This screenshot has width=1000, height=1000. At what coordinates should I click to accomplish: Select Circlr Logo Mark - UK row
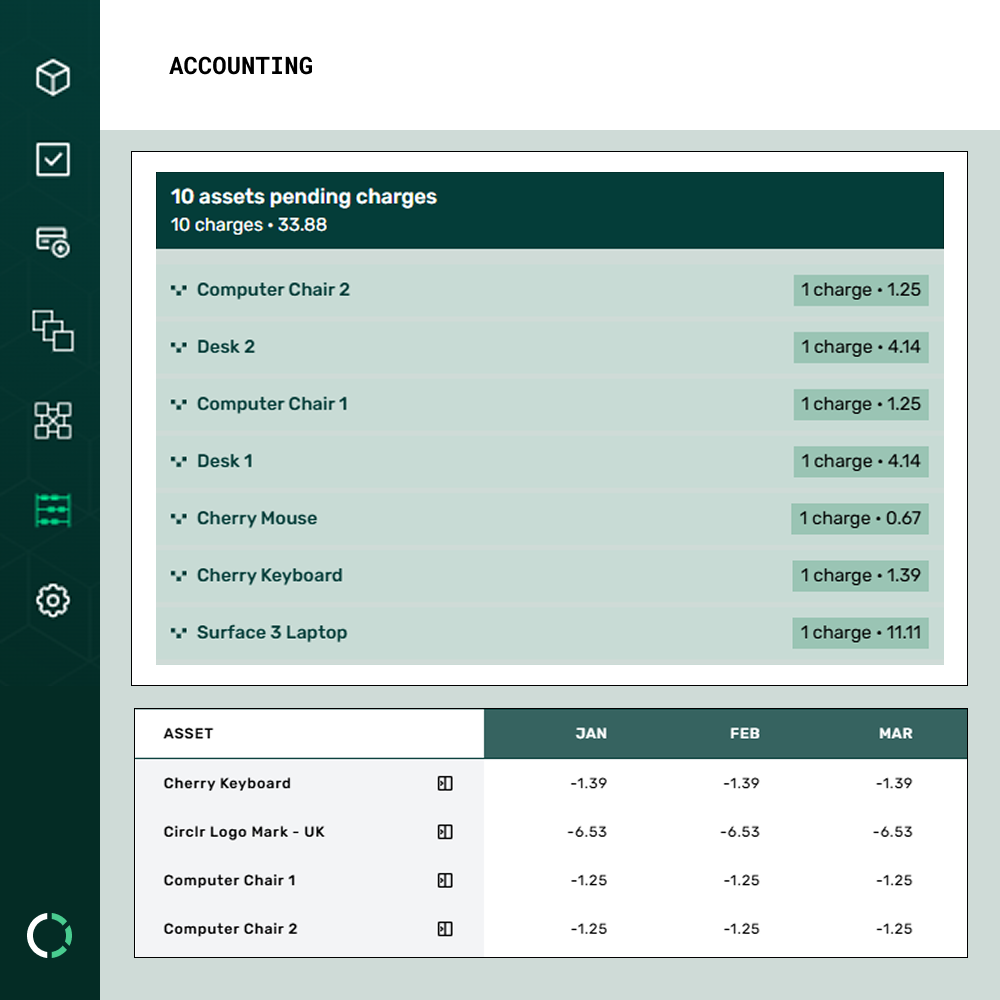244,832
